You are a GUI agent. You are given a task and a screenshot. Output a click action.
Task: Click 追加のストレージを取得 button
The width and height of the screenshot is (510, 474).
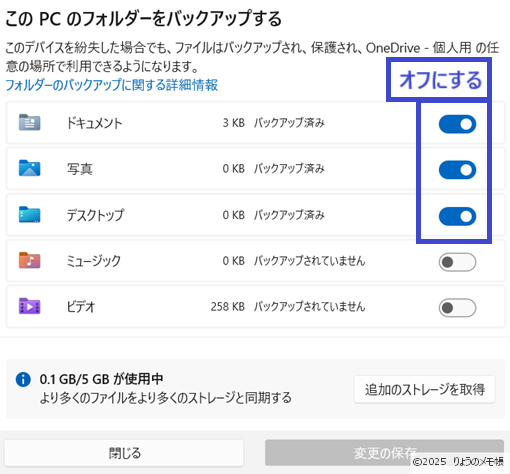point(424,389)
